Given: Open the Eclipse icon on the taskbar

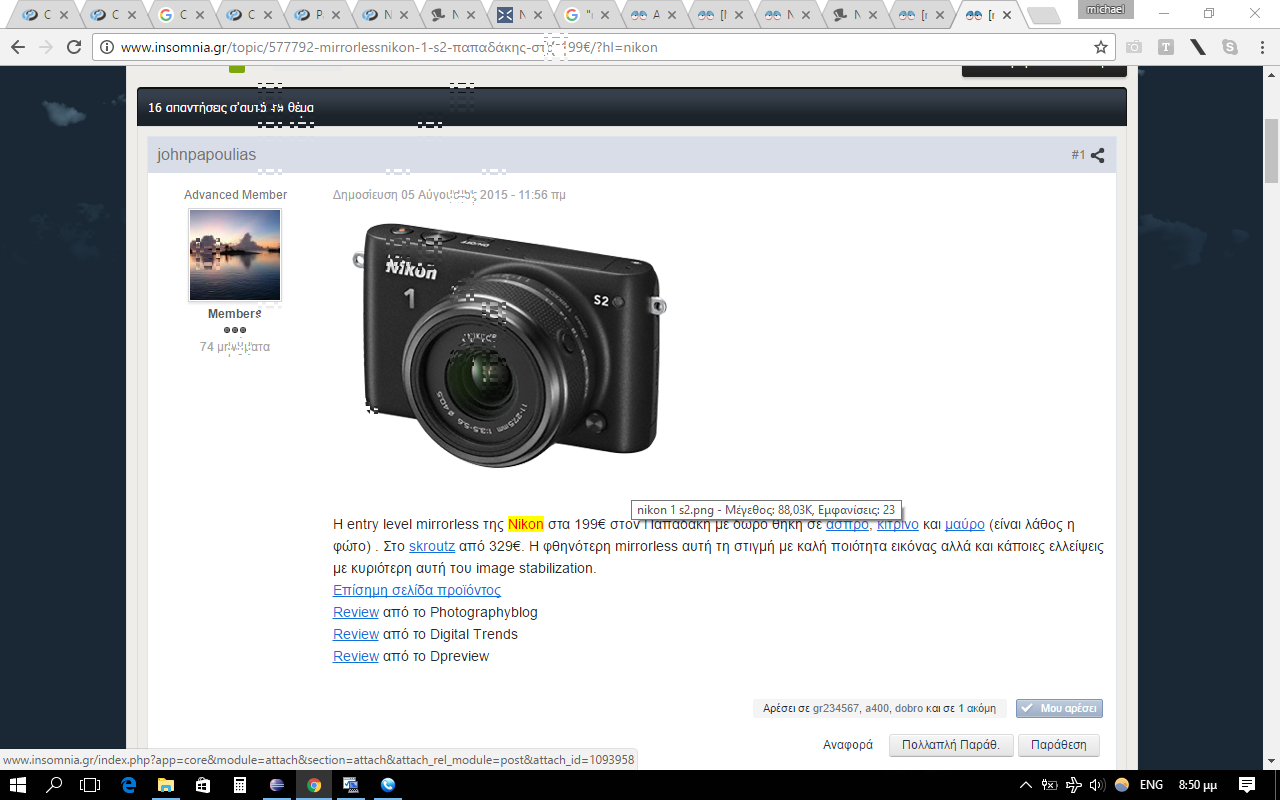Looking at the screenshot, I should pos(277,785).
